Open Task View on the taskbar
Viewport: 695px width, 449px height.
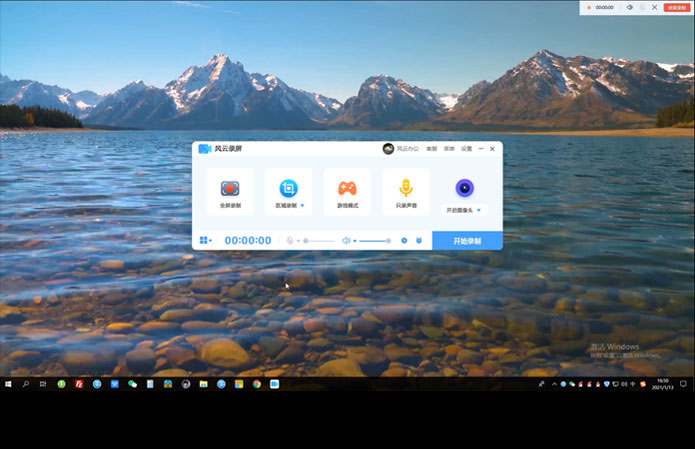43,384
